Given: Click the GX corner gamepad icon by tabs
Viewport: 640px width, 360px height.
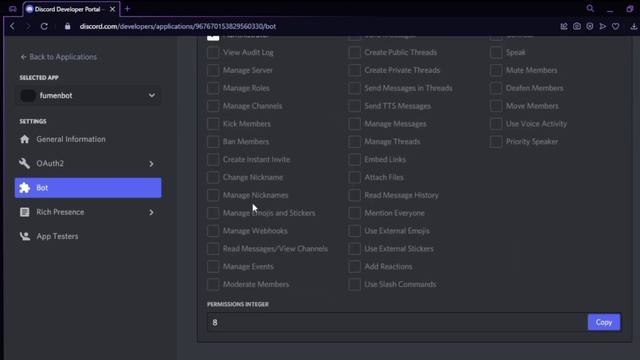Looking at the screenshot, I should 13,9.
